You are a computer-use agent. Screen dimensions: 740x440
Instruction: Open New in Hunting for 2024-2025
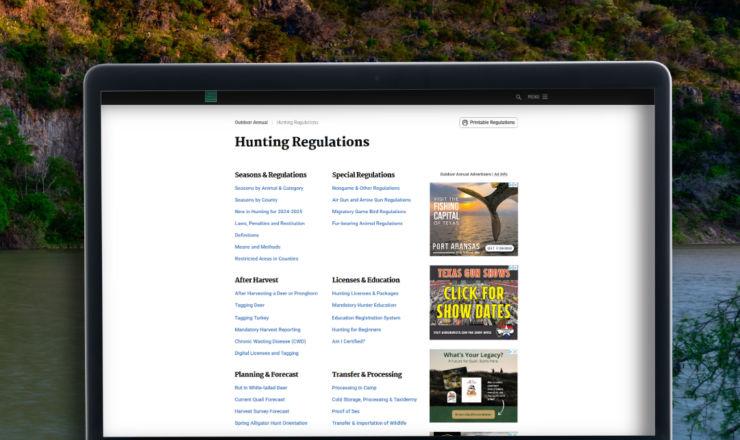coord(269,212)
